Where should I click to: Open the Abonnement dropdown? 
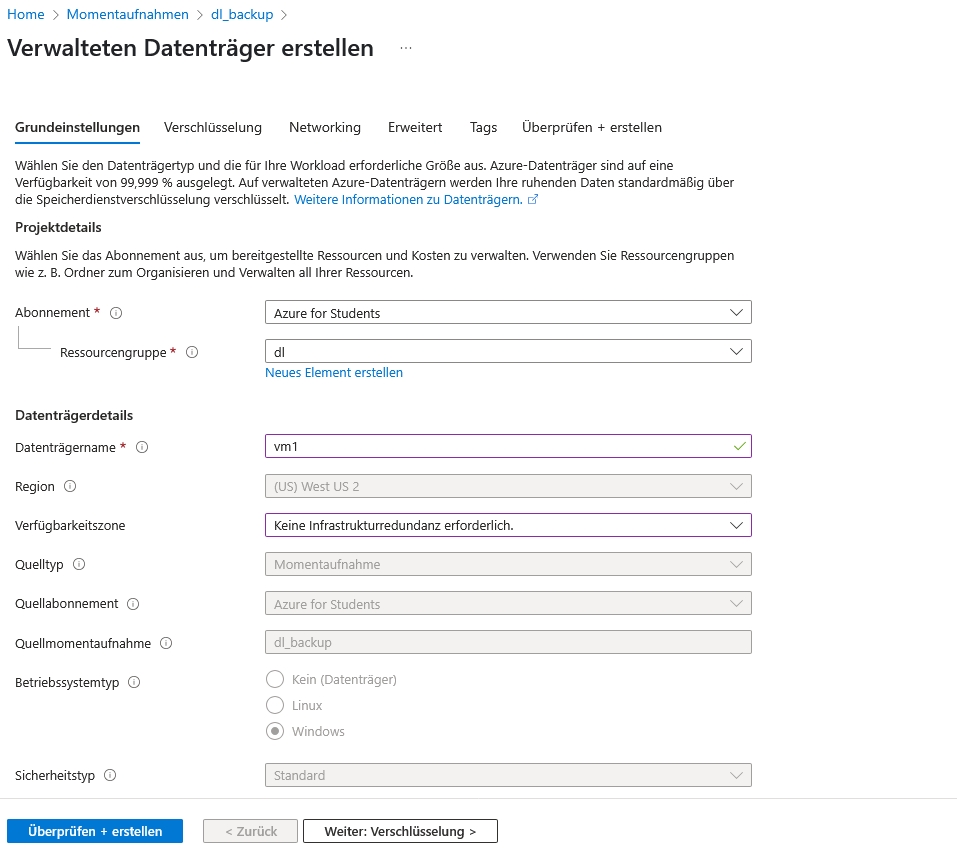pos(508,313)
